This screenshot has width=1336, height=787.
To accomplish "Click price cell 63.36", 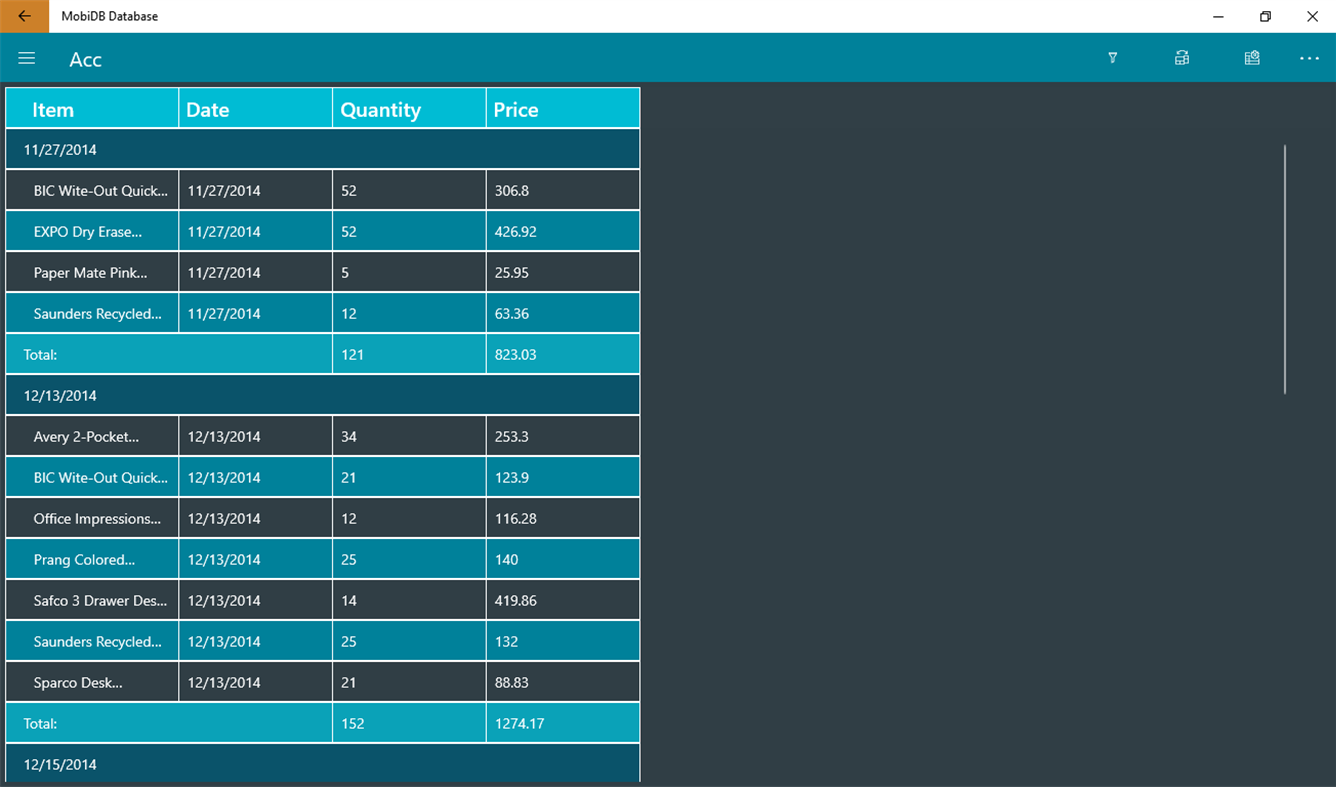I will coord(563,314).
